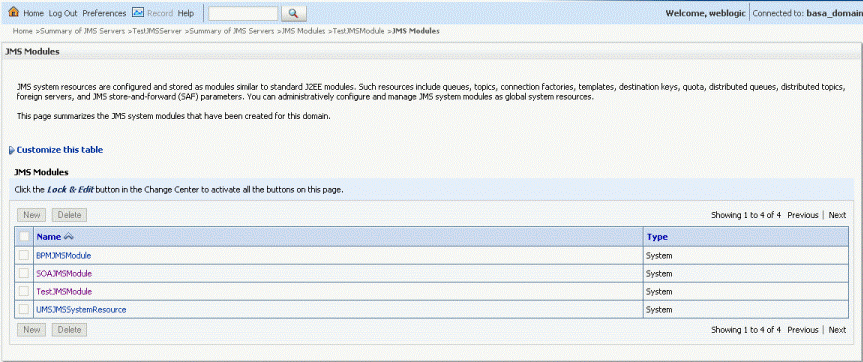Click the Name column sort arrow icon
This screenshot has height=362, width=863.
(x=69, y=237)
